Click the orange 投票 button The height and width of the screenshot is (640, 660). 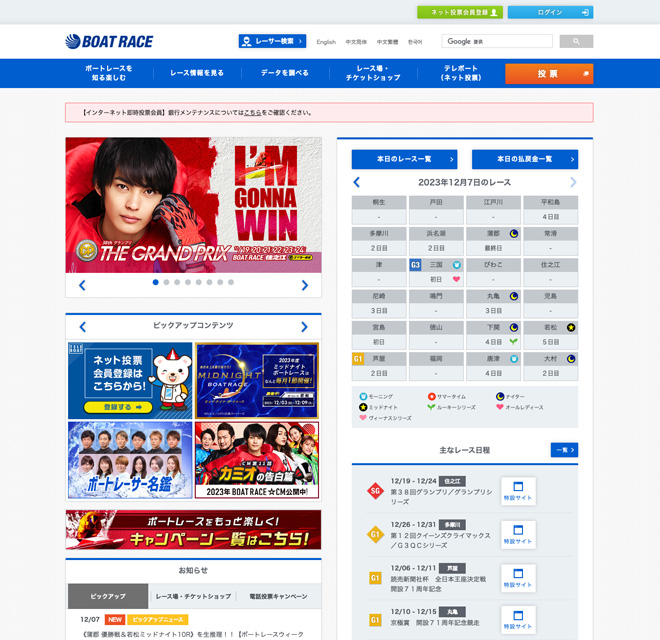[549, 74]
